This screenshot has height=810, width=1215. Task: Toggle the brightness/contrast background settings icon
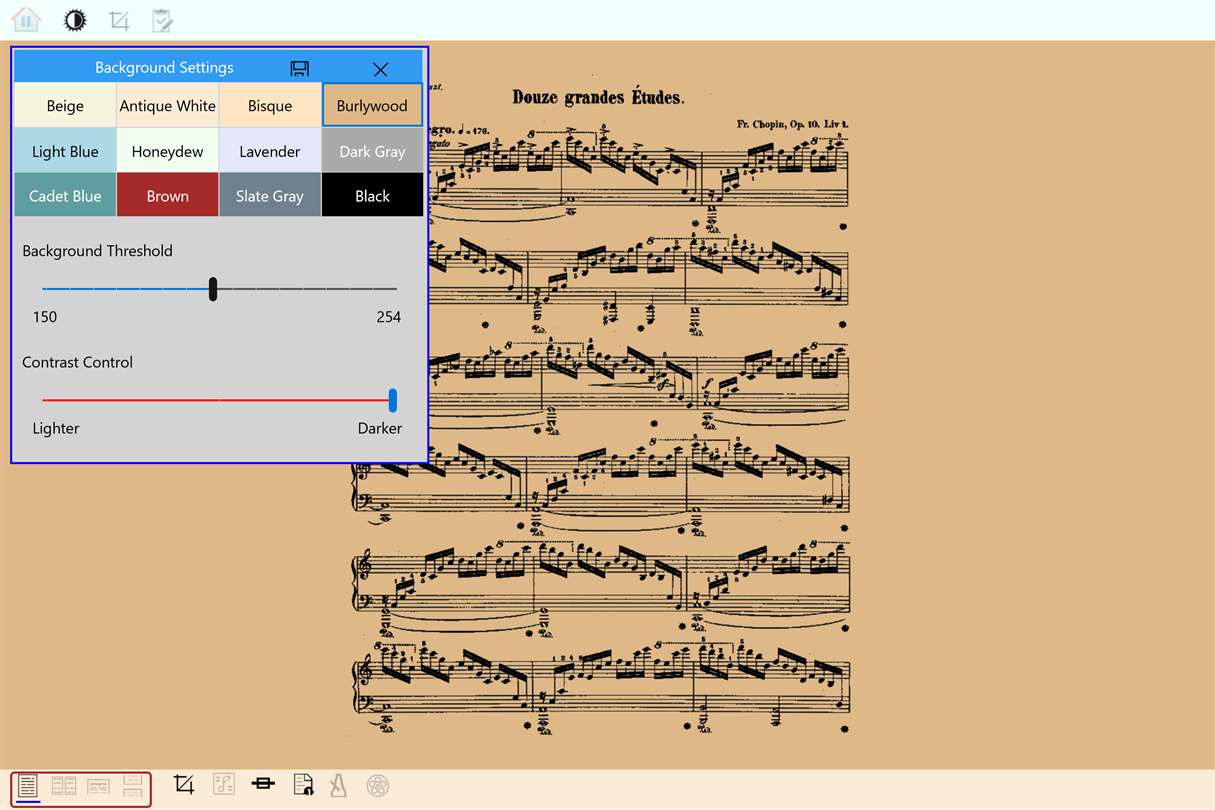75,19
